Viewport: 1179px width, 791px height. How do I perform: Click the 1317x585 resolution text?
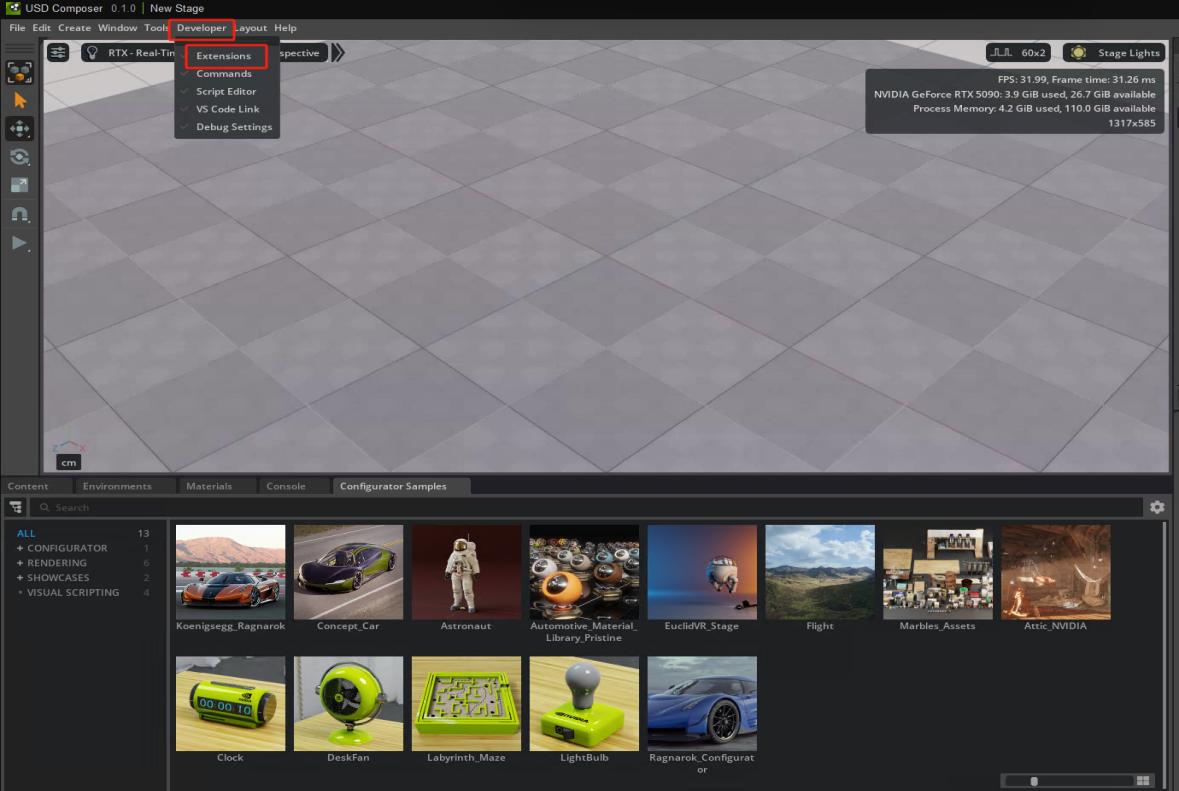point(1132,123)
